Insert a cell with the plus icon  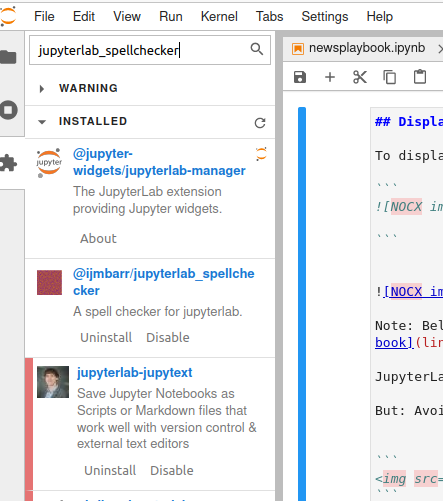(x=330, y=77)
